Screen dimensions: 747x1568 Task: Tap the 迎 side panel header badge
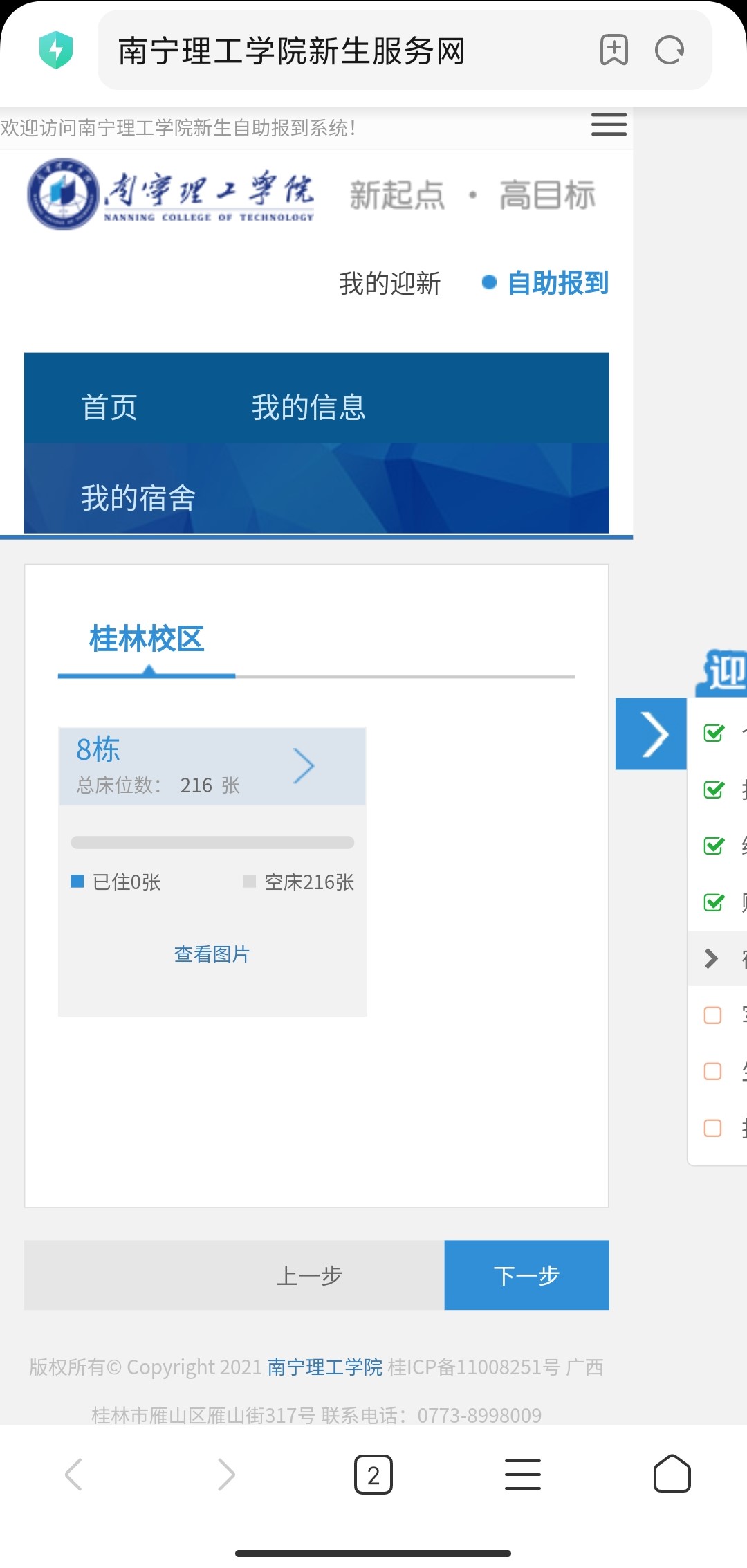click(723, 672)
